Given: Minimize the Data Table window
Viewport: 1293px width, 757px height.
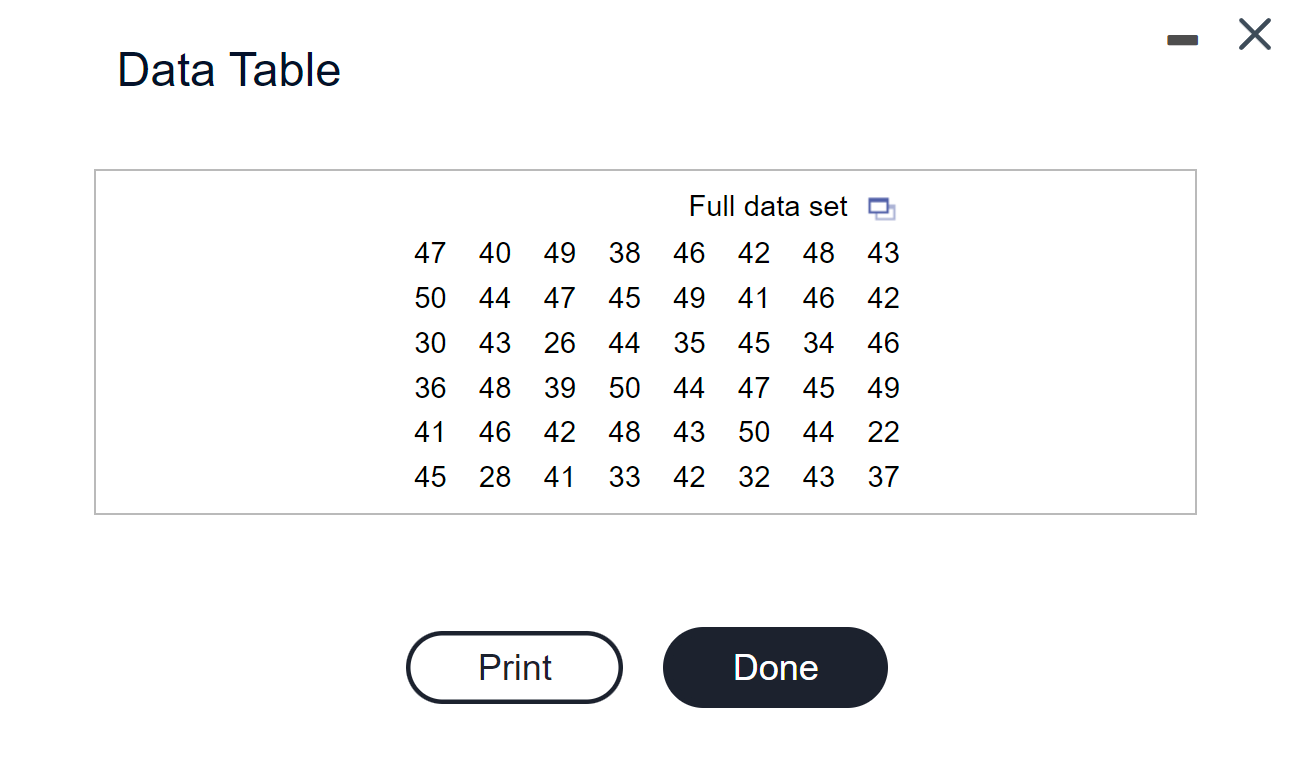Looking at the screenshot, I should [1182, 40].
